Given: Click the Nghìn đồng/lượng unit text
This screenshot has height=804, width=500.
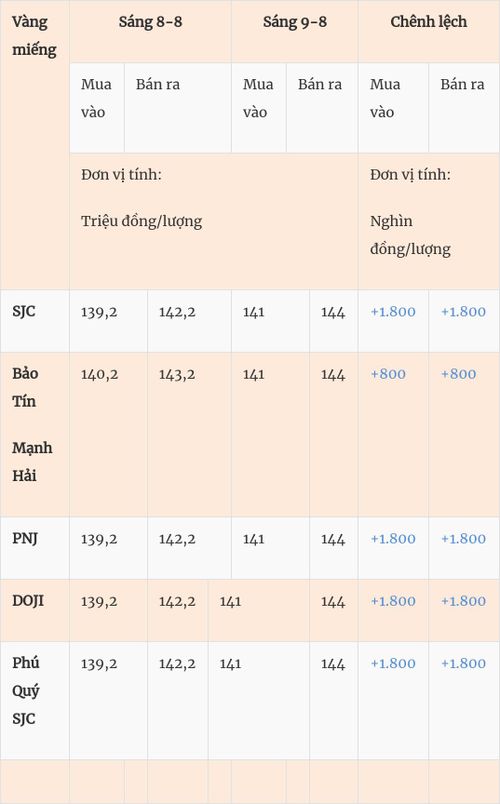Looking at the screenshot, I should [x=410, y=235].
